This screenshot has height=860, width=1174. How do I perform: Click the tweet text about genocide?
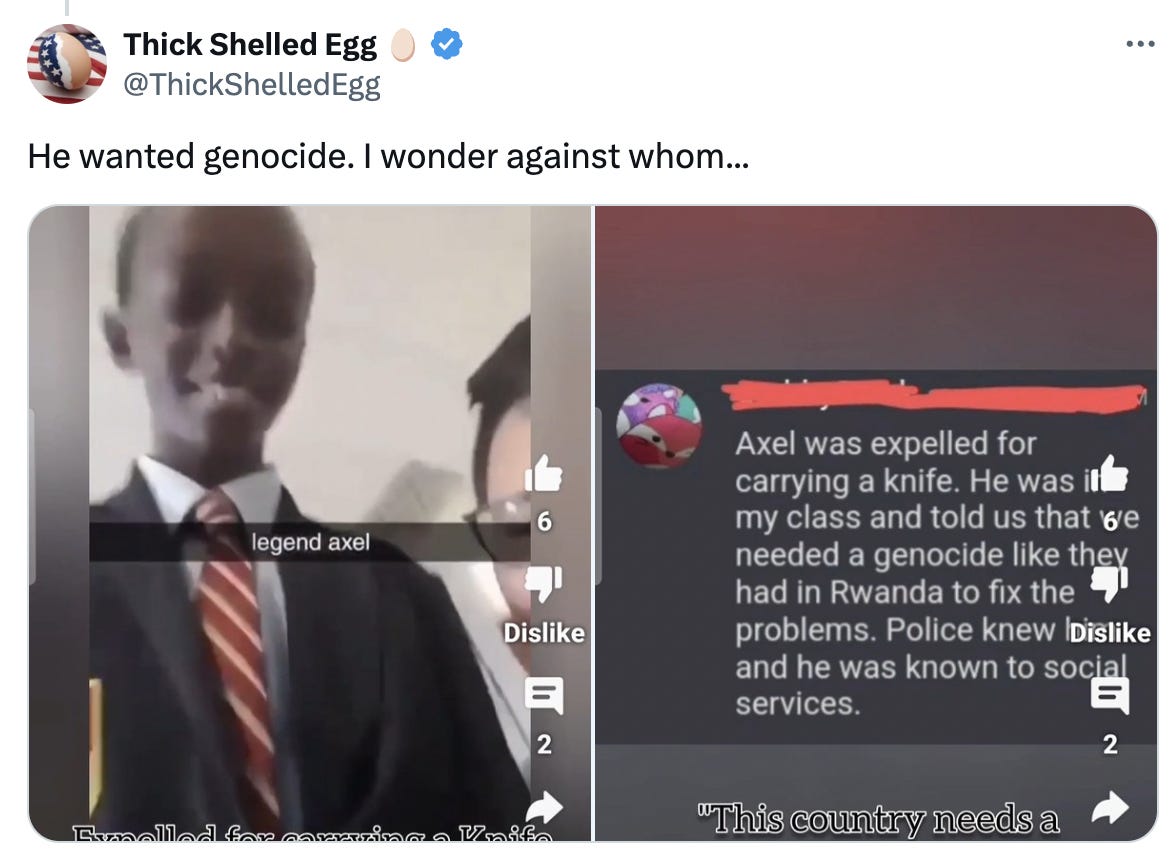coord(388,156)
